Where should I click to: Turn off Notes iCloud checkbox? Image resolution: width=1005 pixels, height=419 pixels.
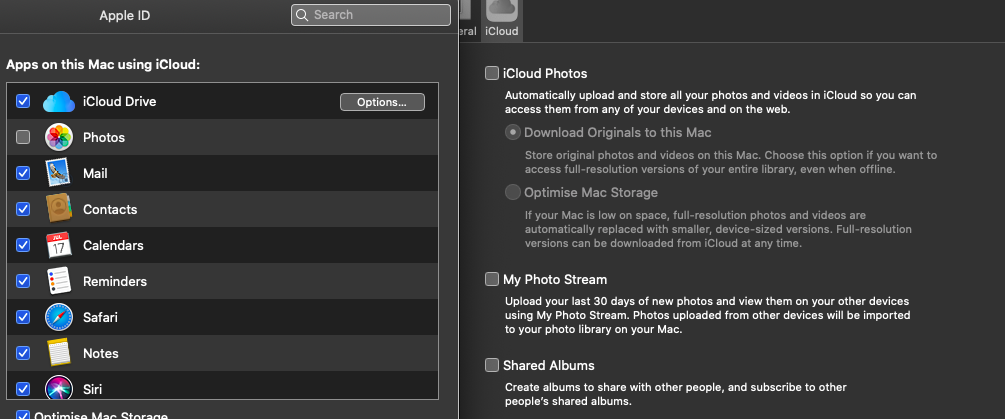23,352
